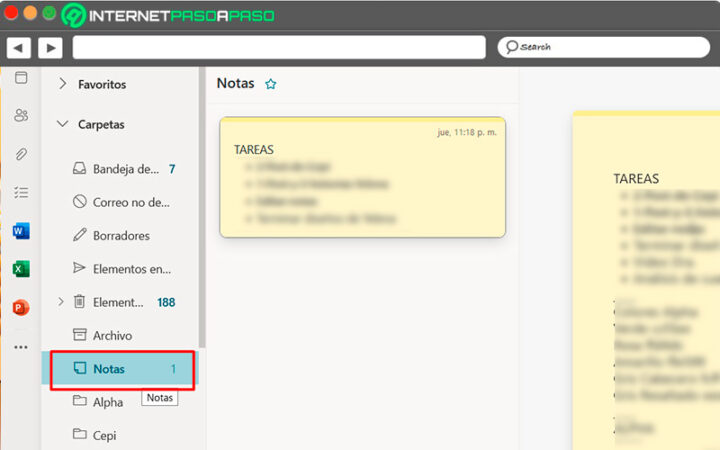Screen dimensions: 720x450
Task: Select the Notas folder
Action: (120, 369)
